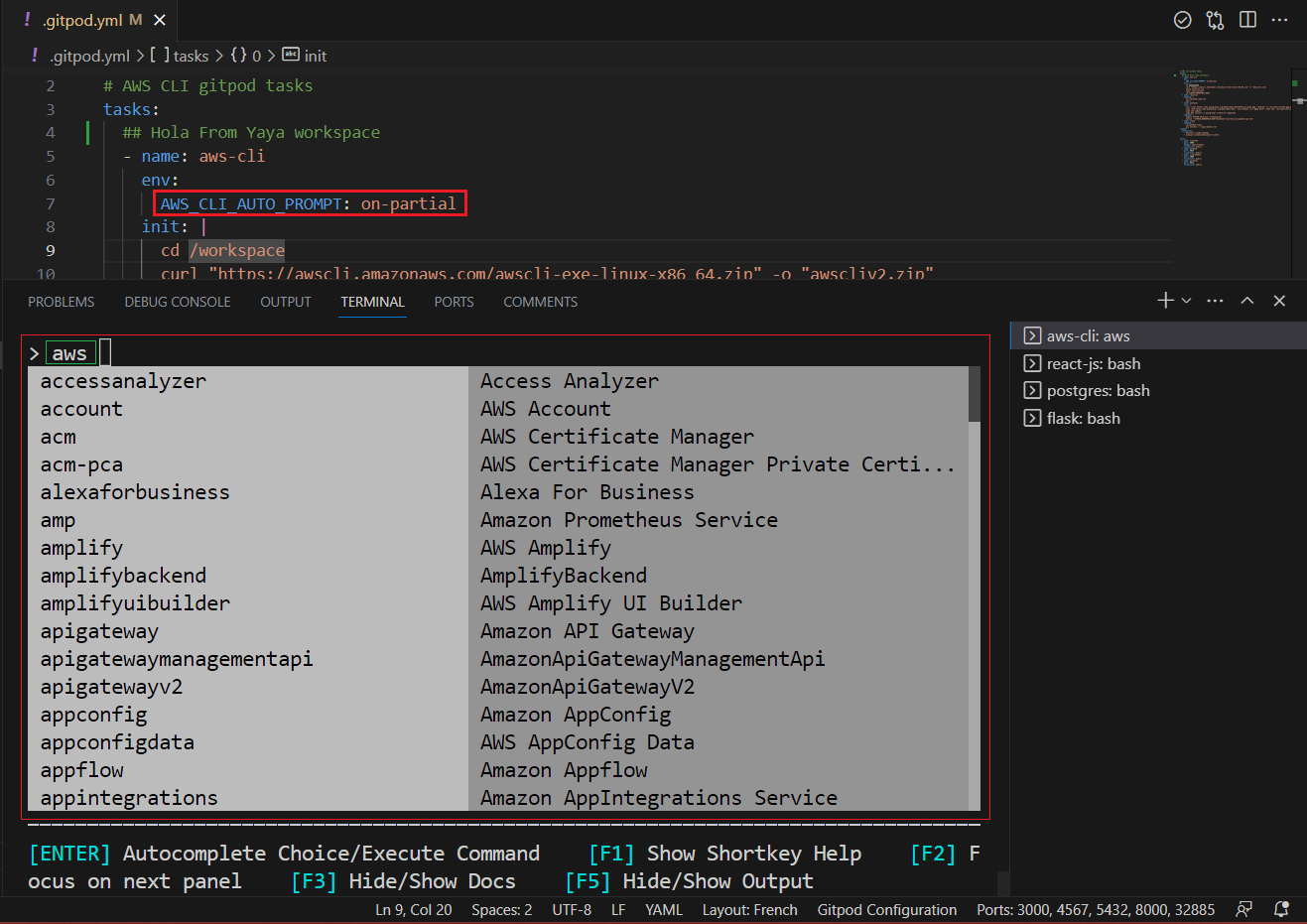Split the editor to the right

[1247, 20]
